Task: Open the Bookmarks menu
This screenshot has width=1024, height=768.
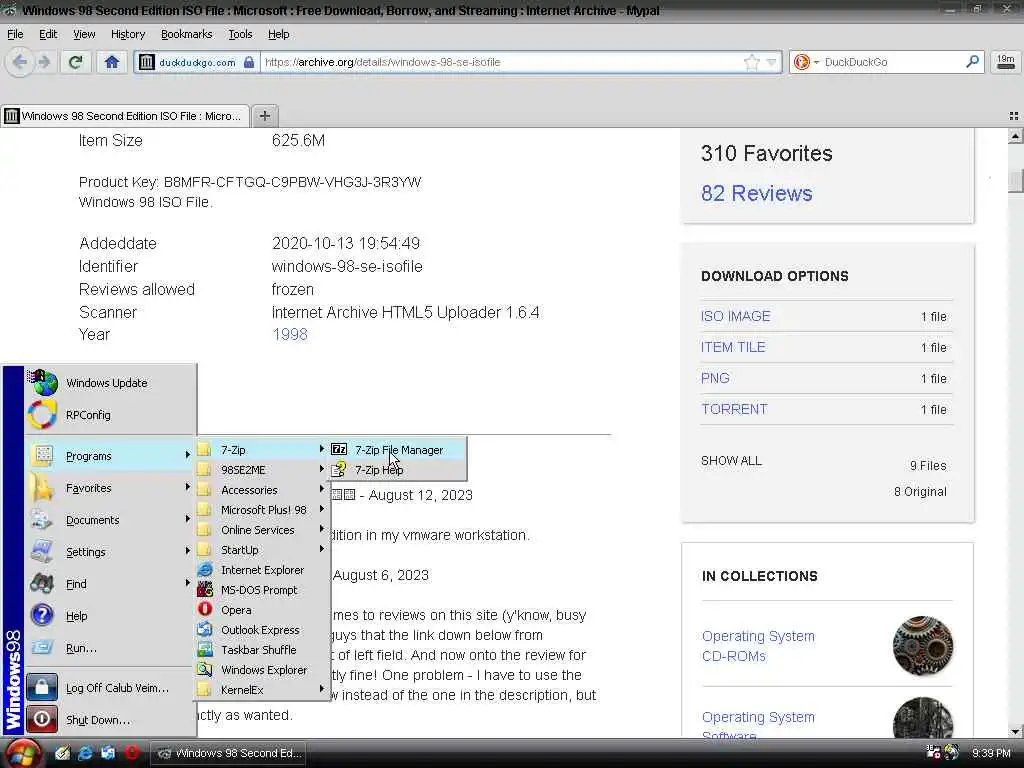Action: coord(186,34)
